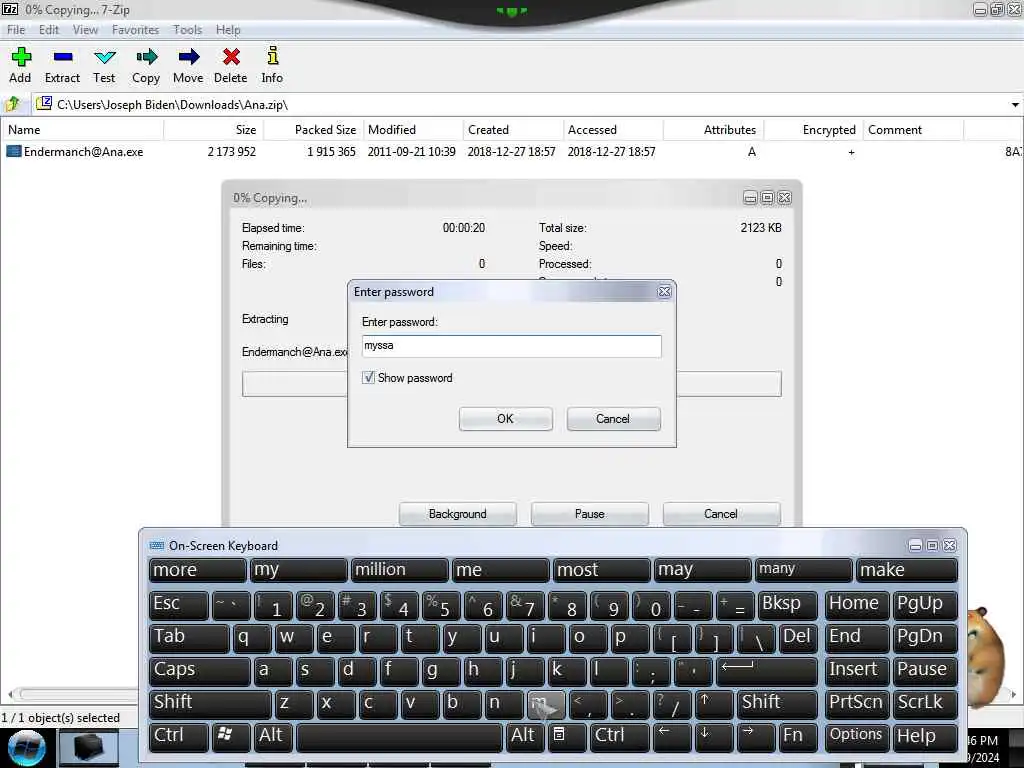Choose the 'million' word suggestion
This screenshot has height=768, width=1024.
click(x=400, y=570)
